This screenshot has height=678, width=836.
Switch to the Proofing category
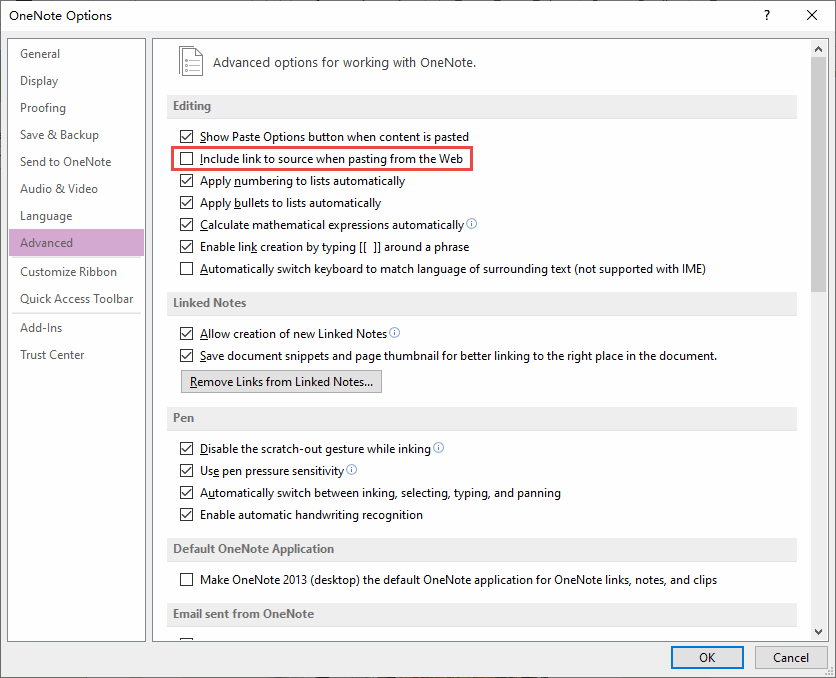(76, 108)
